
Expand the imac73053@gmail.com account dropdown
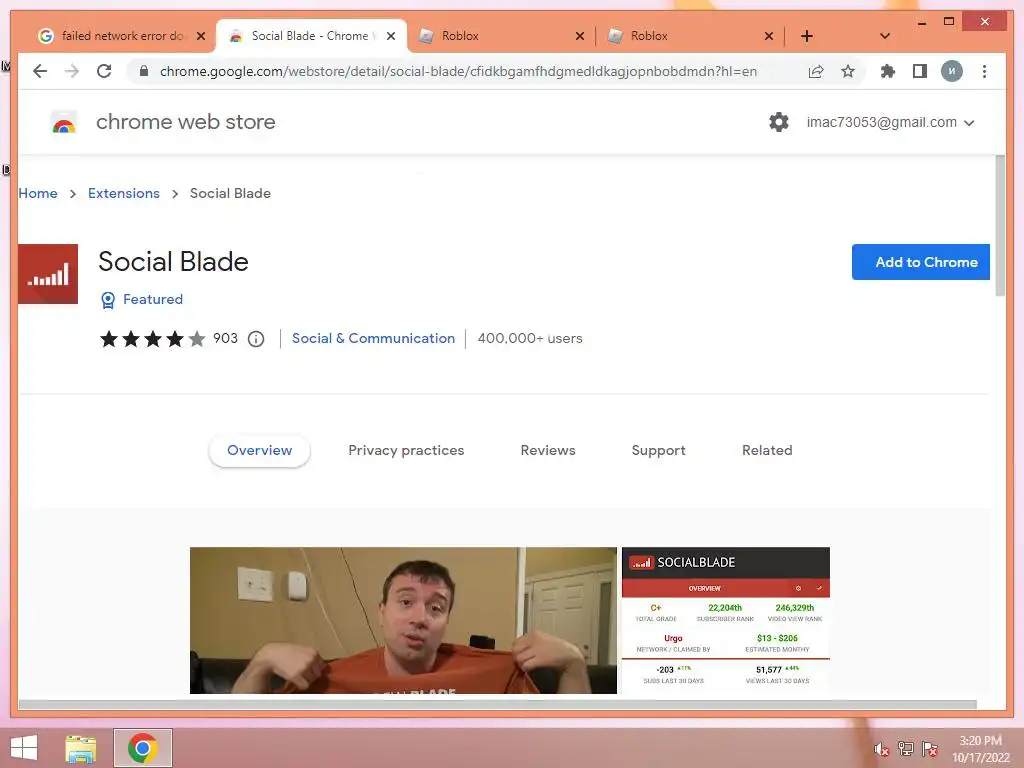tap(891, 122)
